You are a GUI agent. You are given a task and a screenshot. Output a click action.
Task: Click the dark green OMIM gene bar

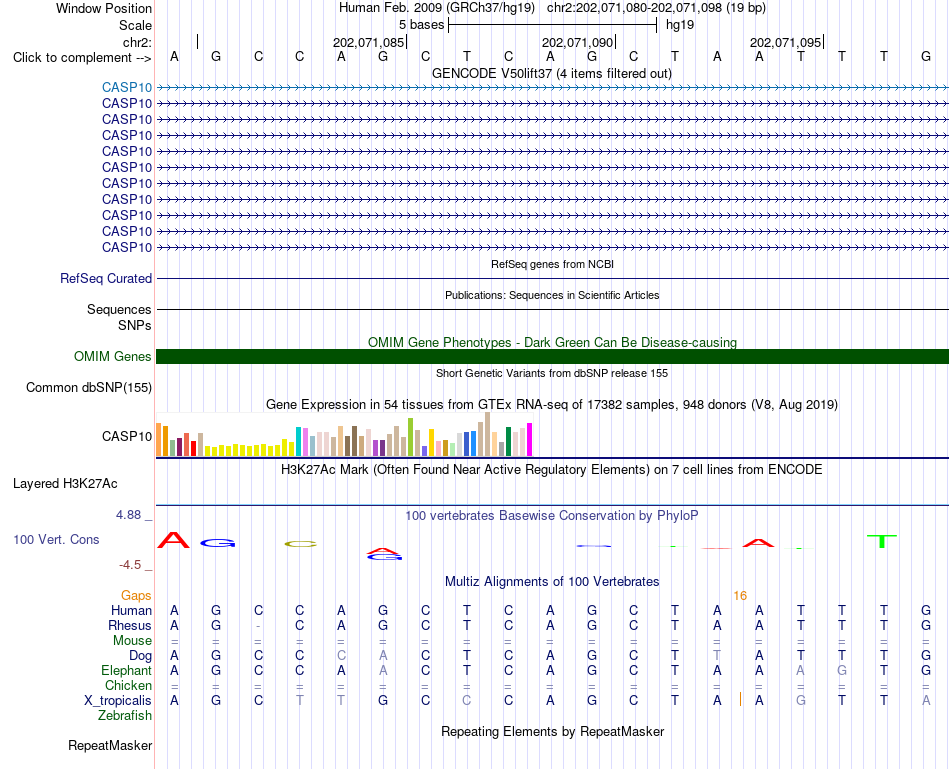click(552, 356)
